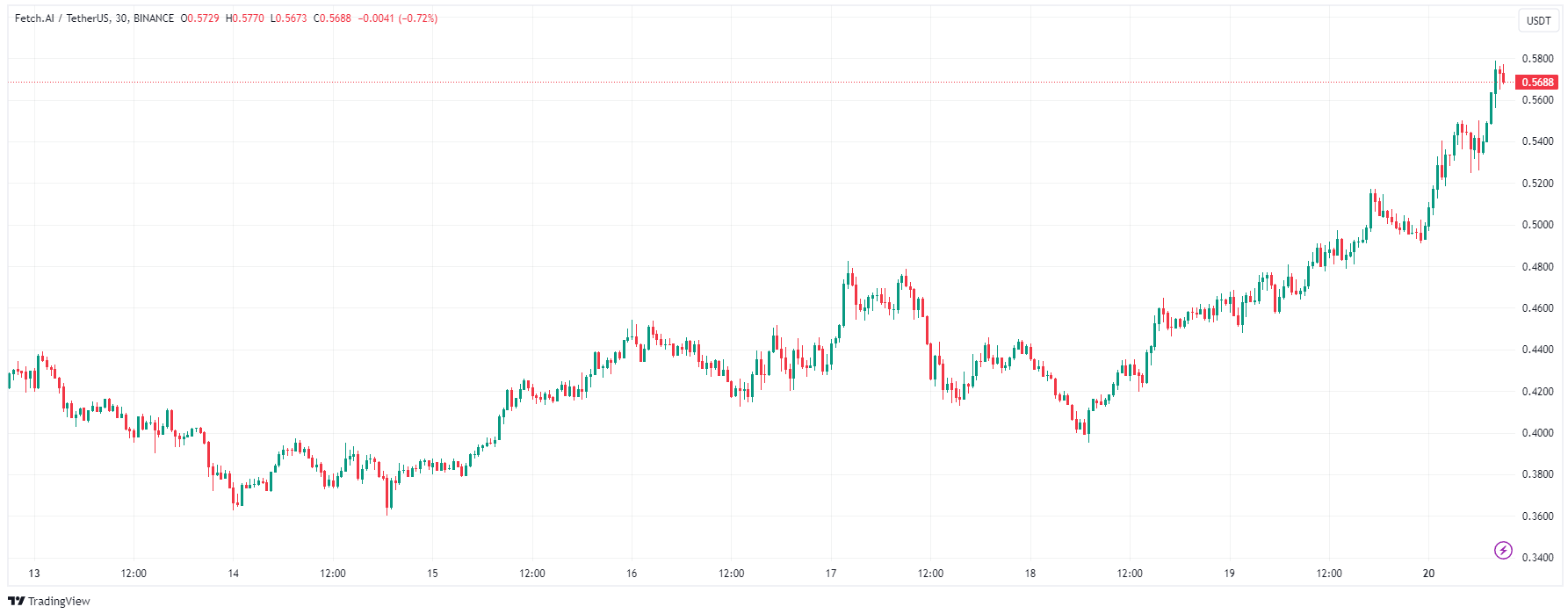Select the Fetch.AI / TetherUS symbol title
This screenshot has height=614, width=1568.
pos(61,18)
